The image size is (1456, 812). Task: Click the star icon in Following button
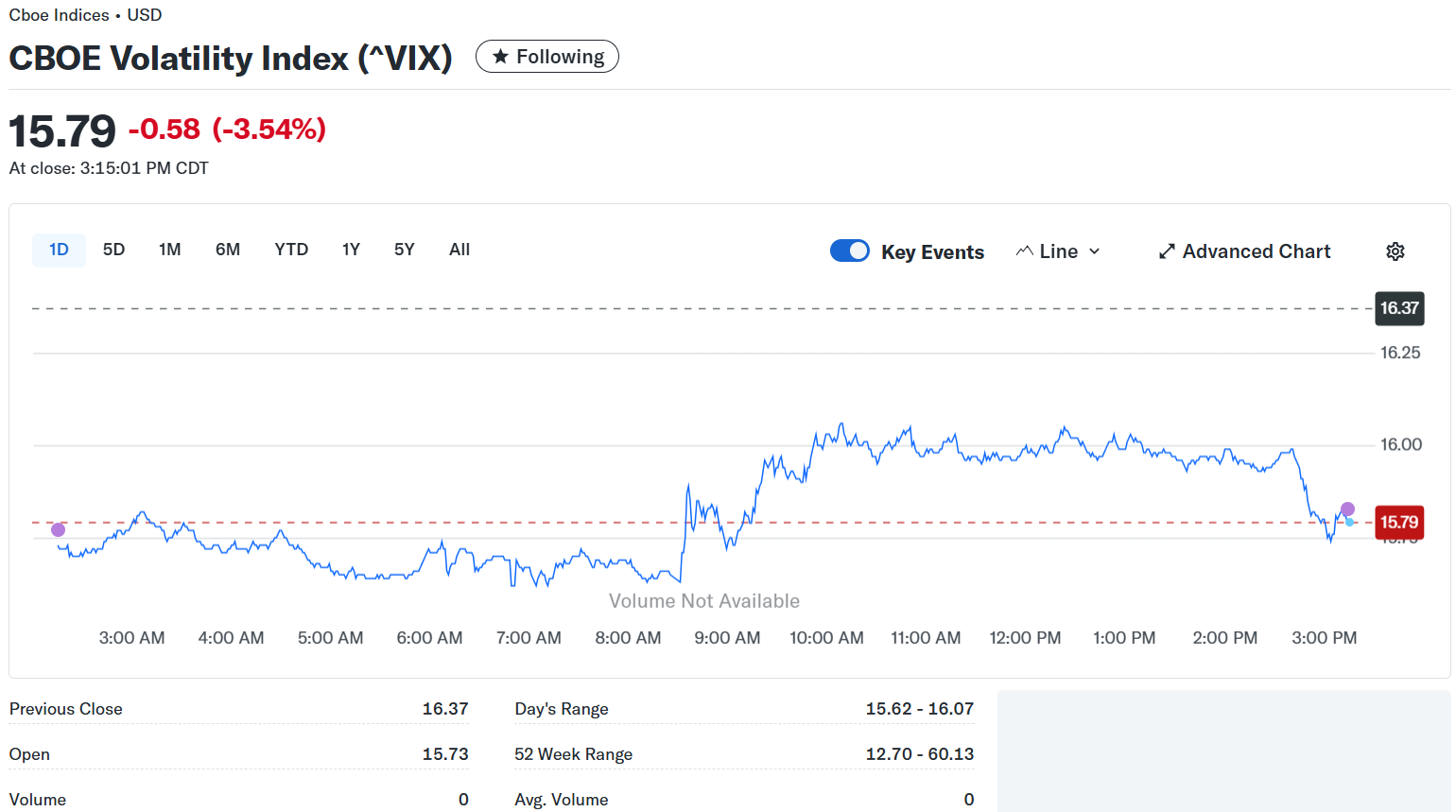(501, 57)
